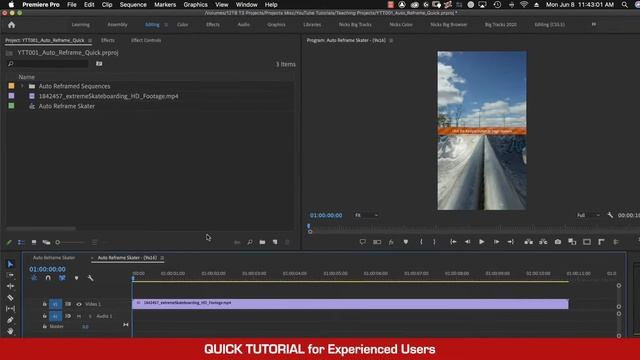Viewport: 640px width, 360px height.
Task: Open the Markers menu
Action: pyautogui.click(x=165, y=4)
